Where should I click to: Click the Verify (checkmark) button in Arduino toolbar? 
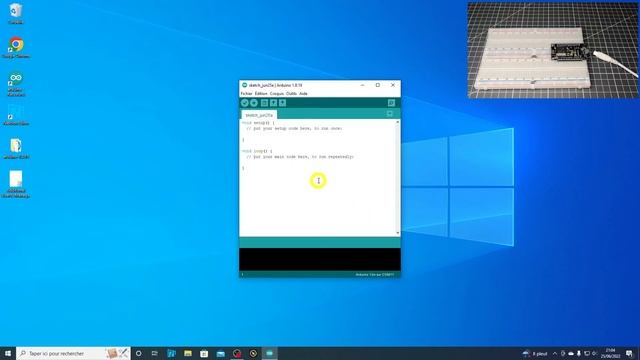pos(245,103)
